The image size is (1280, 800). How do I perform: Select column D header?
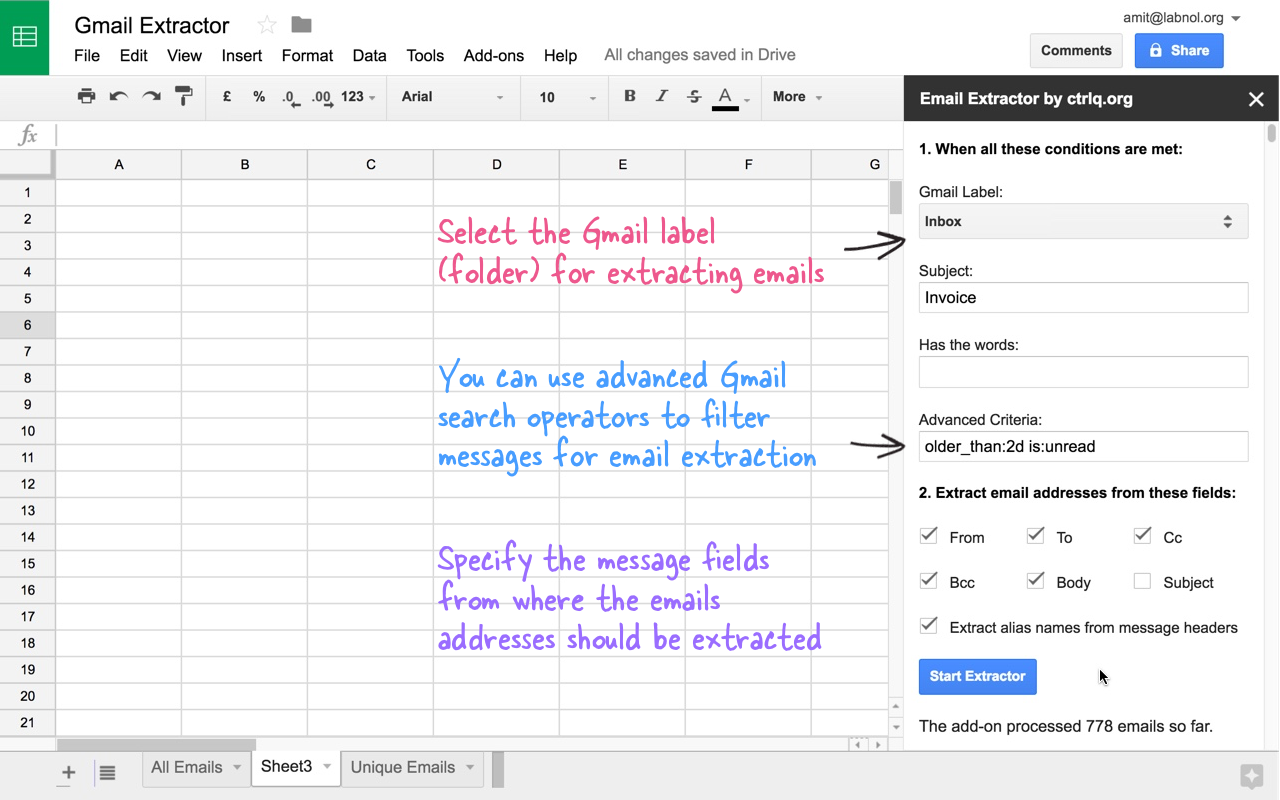pos(497,165)
